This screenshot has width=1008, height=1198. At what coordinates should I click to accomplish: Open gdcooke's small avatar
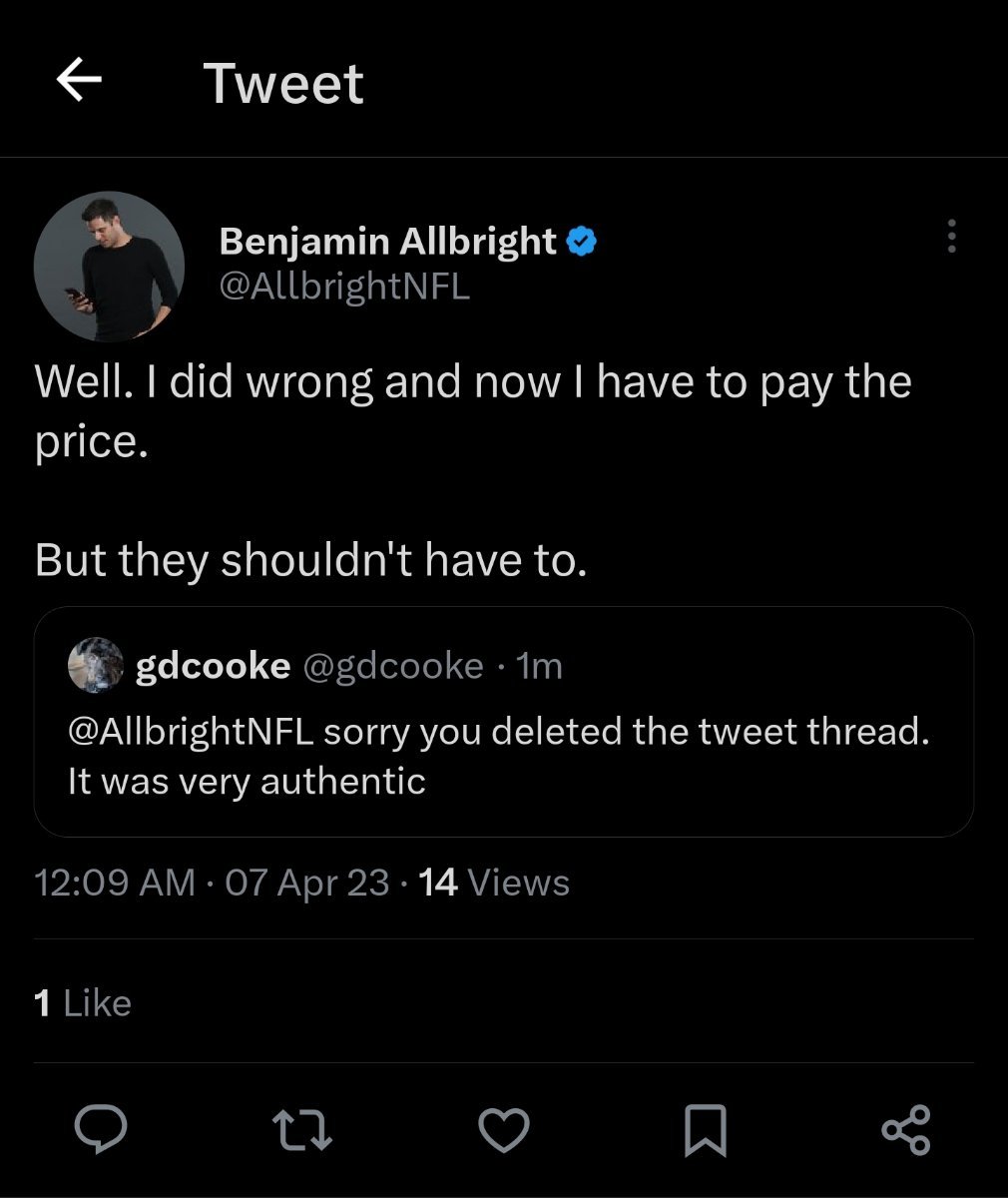tap(96, 665)
